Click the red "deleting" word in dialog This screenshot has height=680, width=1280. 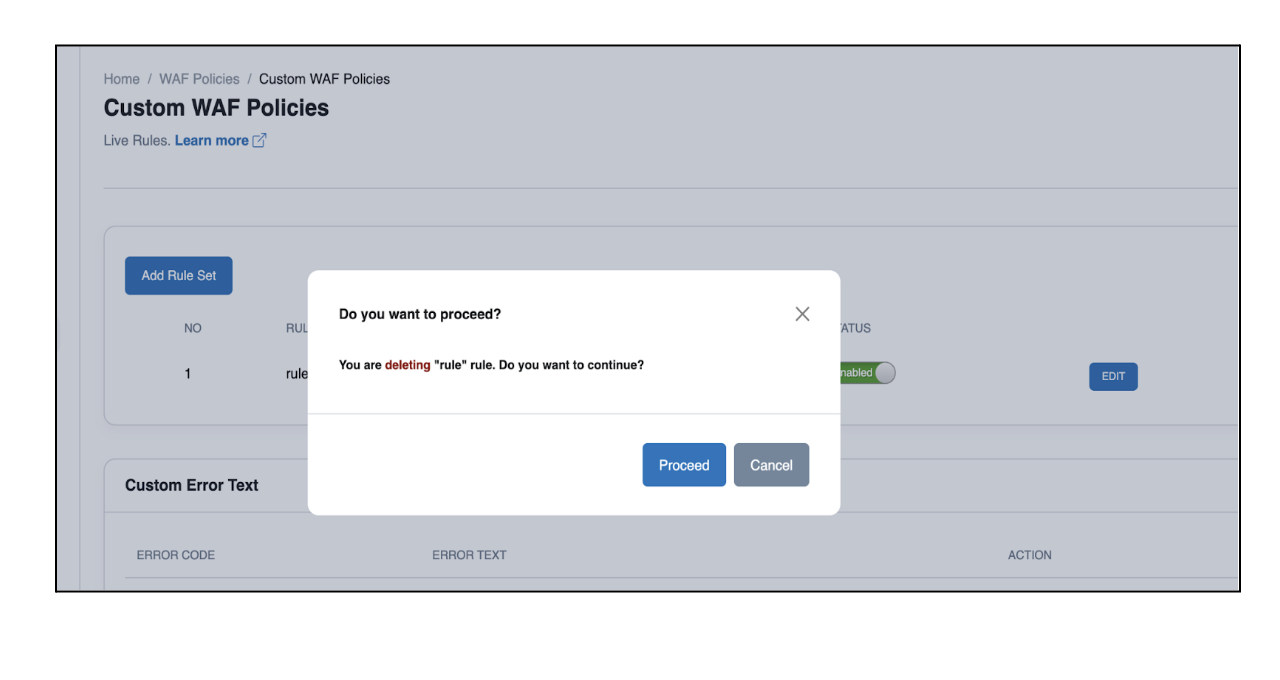click(407, 365)
